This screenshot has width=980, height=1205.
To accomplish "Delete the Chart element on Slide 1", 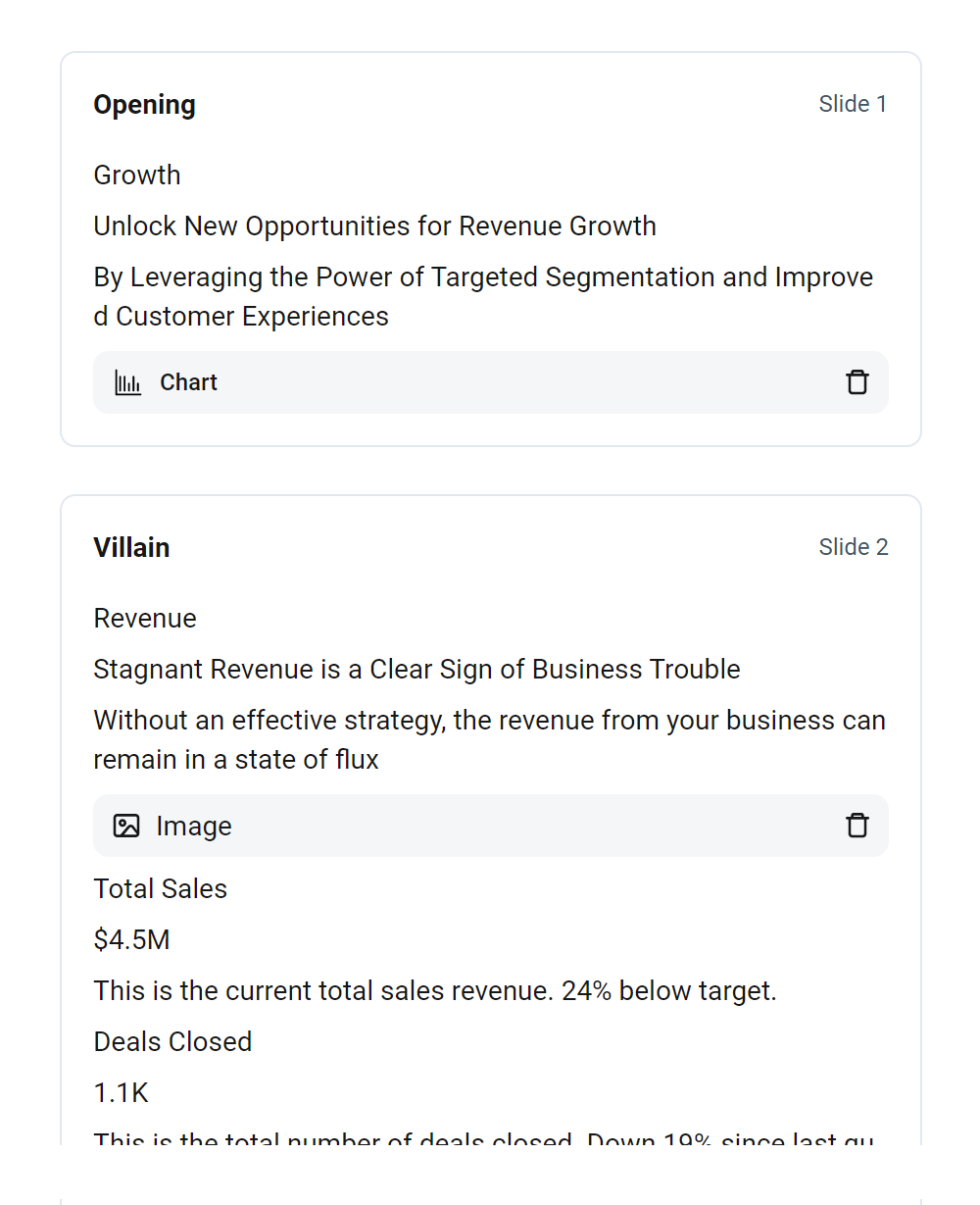I will click(x=857, y=382).
